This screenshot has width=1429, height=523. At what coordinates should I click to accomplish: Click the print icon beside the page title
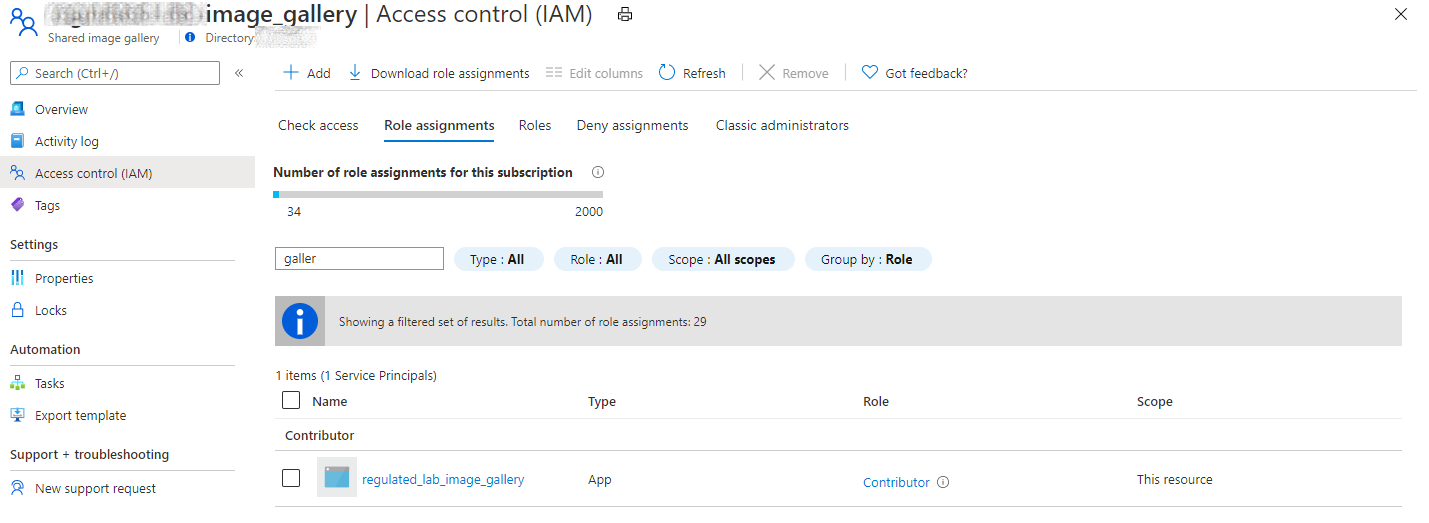pos(625,14)
